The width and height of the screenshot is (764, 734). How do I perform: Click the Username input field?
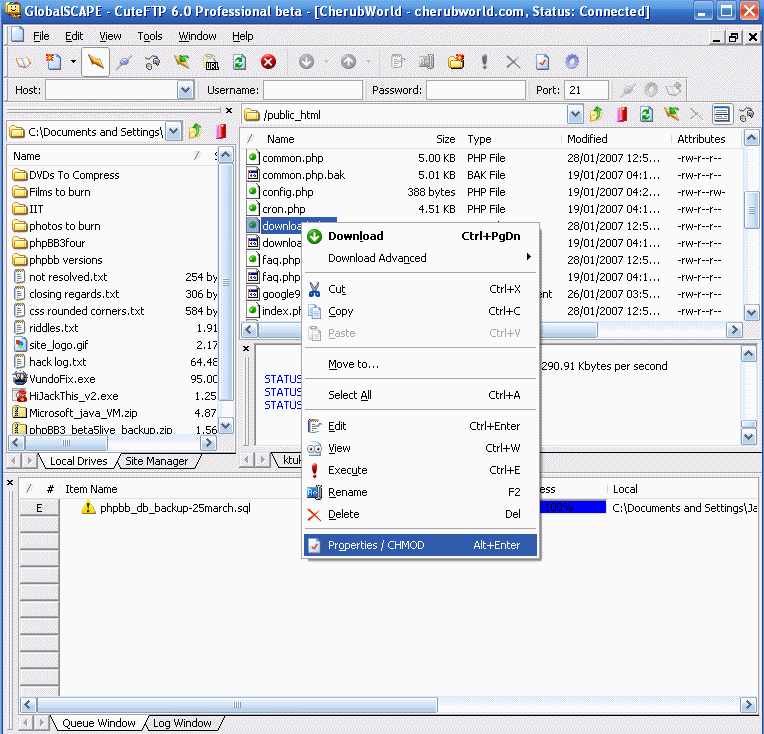tap(313, 90)
